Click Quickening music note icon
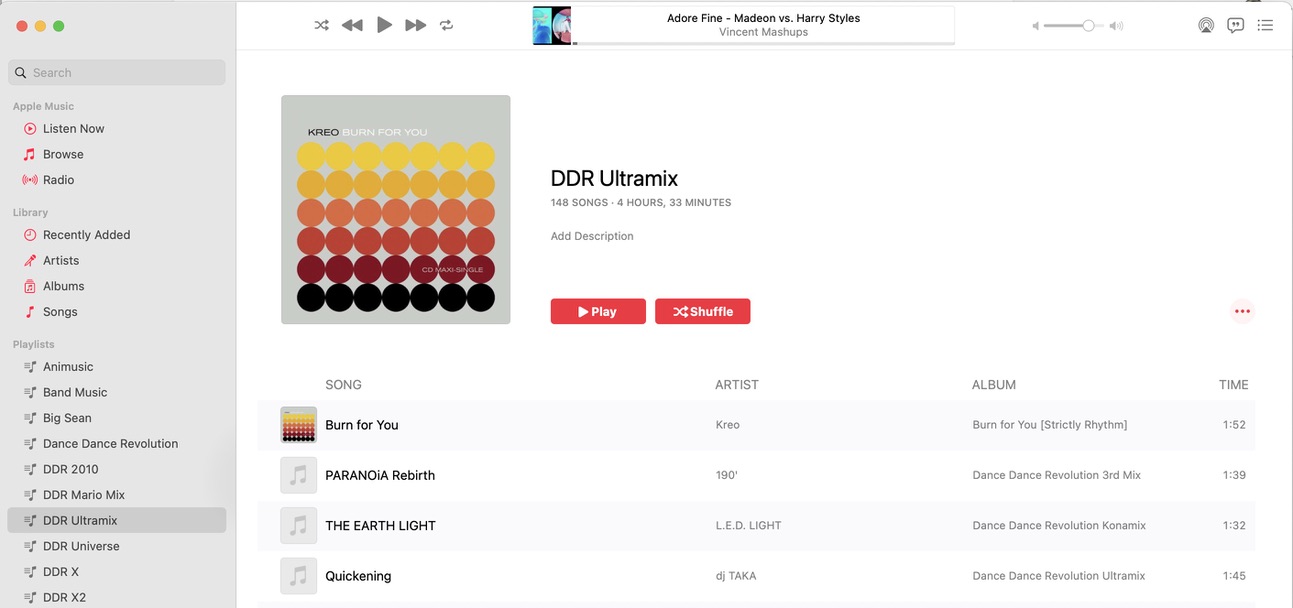The height and width of the screenshot is (608, 1293). pyautogui.click(x=299, y=576)
